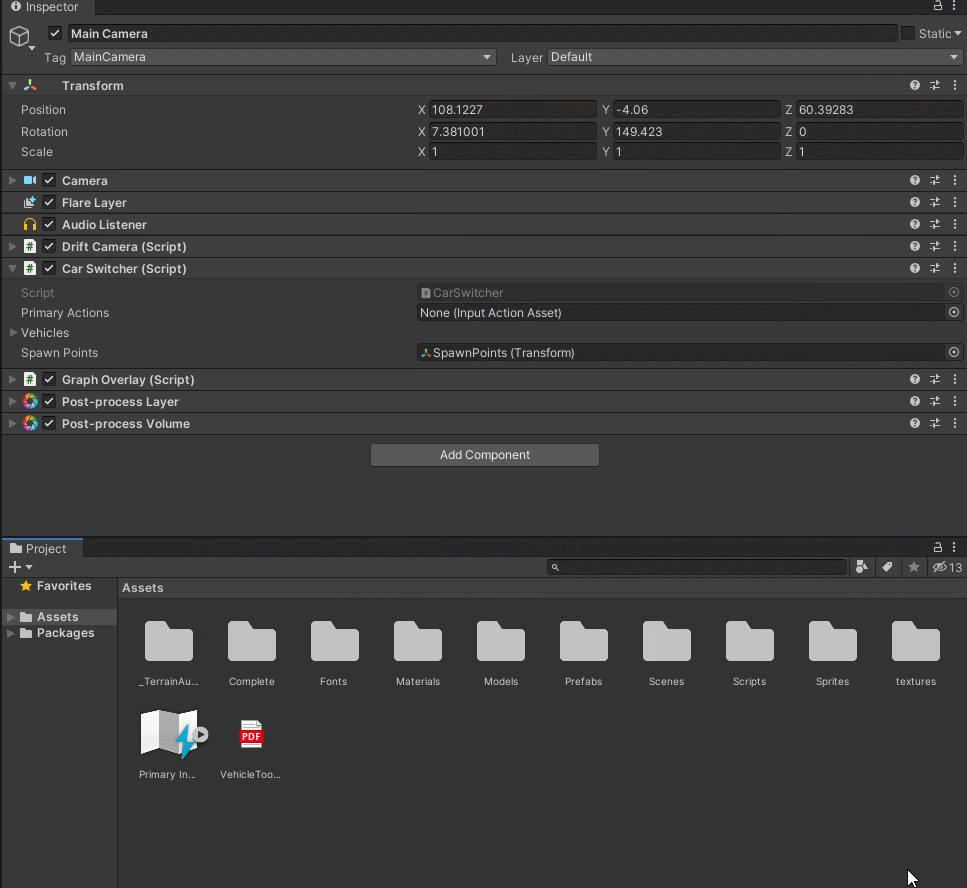
Task: Click Search by Label icon in Project
Action: click(x=887, y=568)
